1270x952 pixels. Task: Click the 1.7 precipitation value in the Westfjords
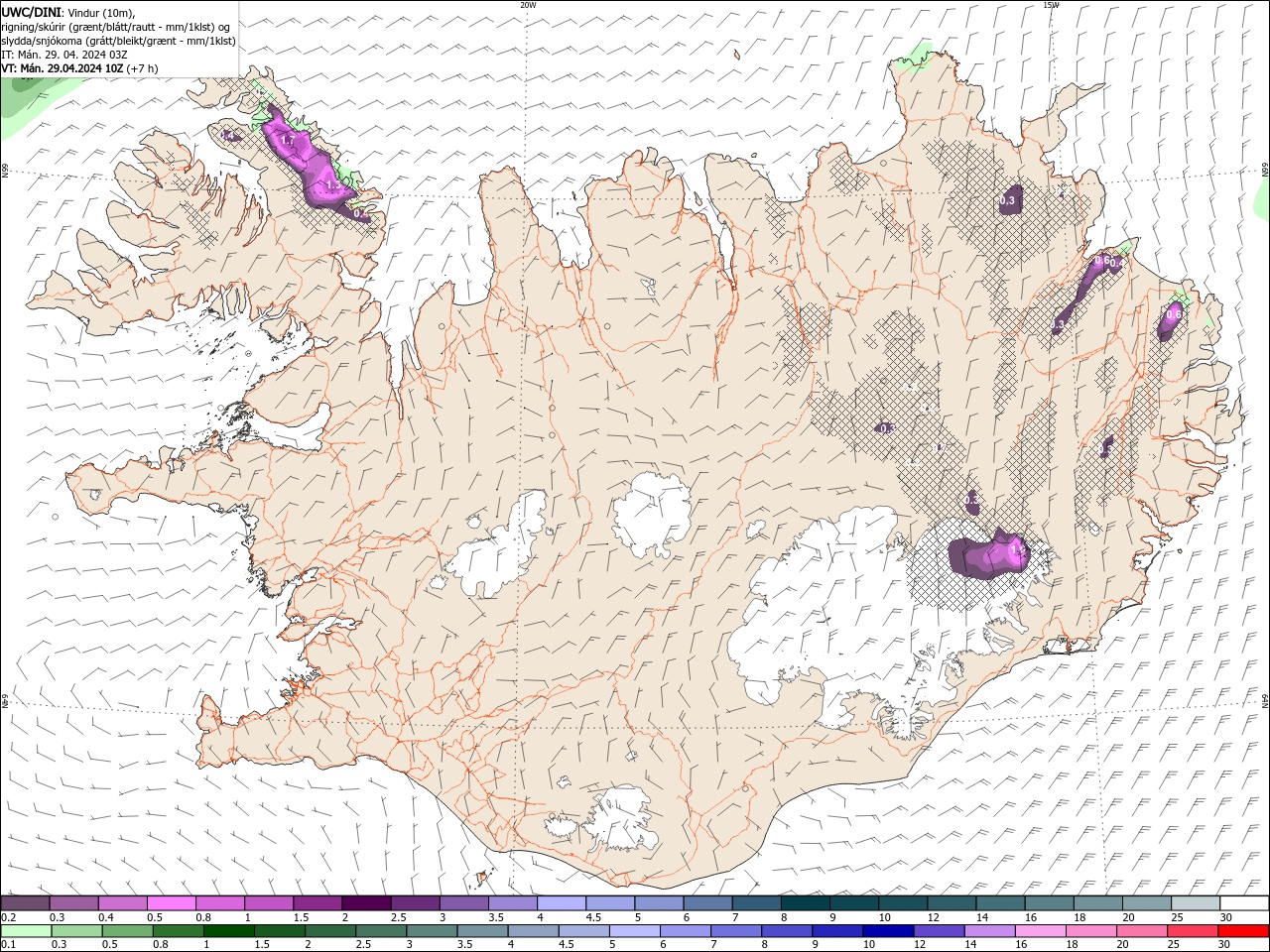tap(287, 142)
